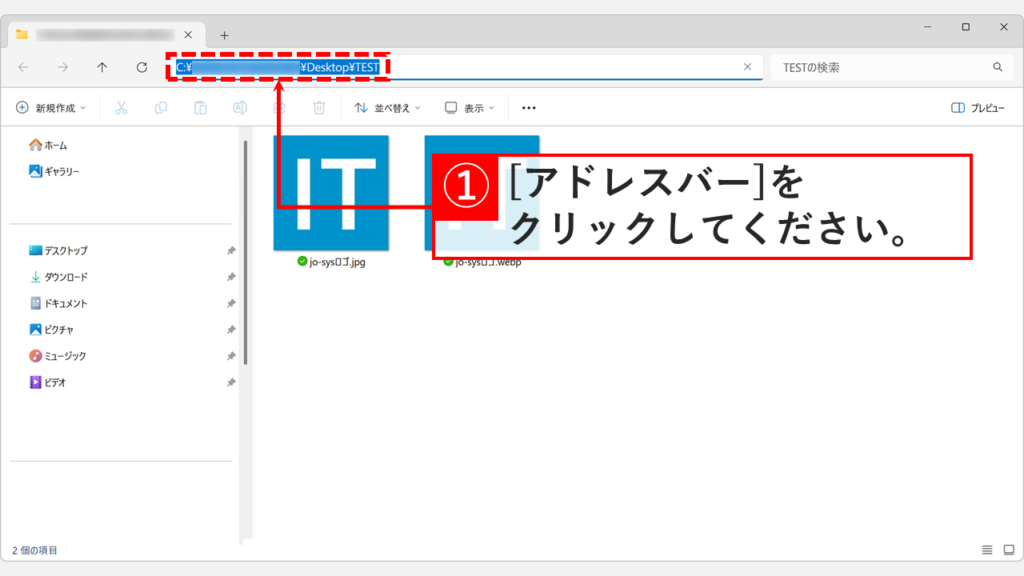Click the Delete (trash) icon
Screen dimensions: 1024x576
318,107
